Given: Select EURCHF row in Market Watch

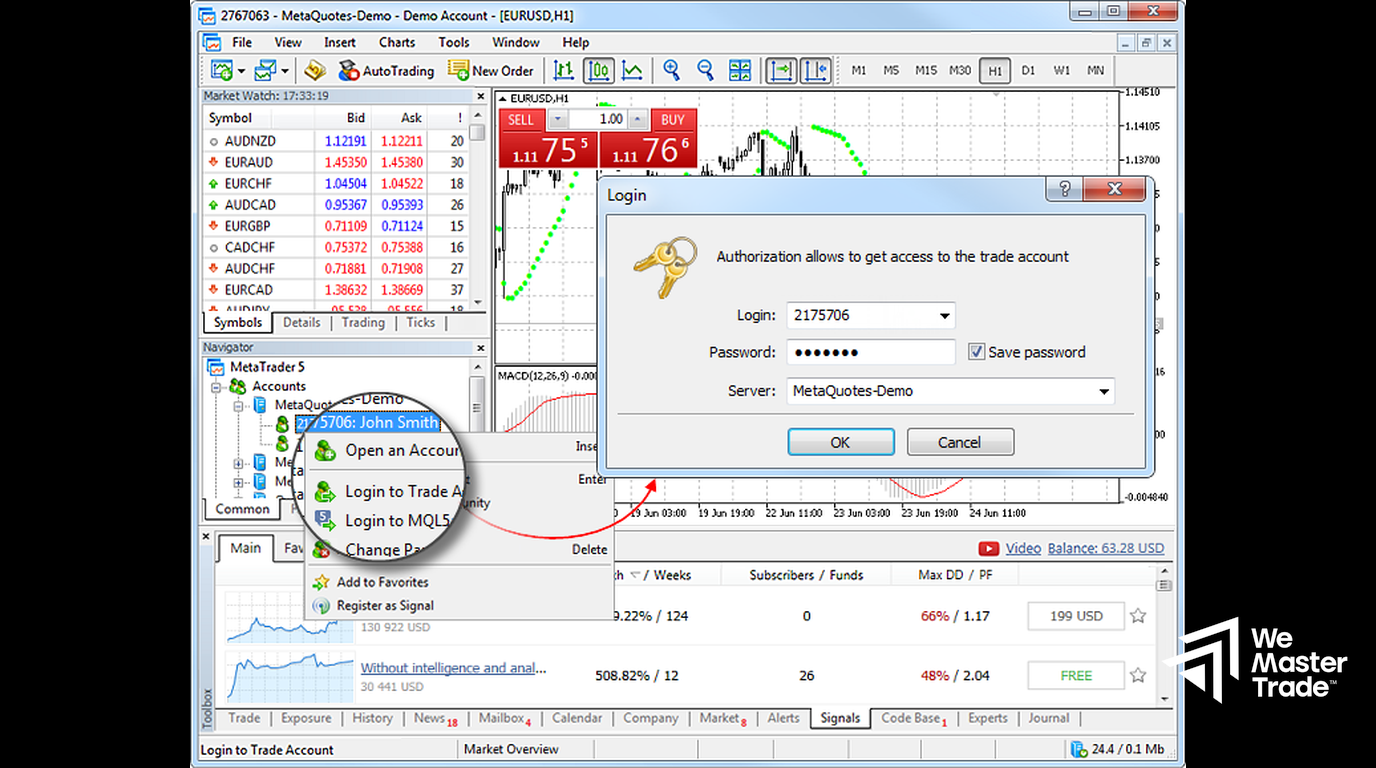Looking at the screenshot, I should coord(336,184).
